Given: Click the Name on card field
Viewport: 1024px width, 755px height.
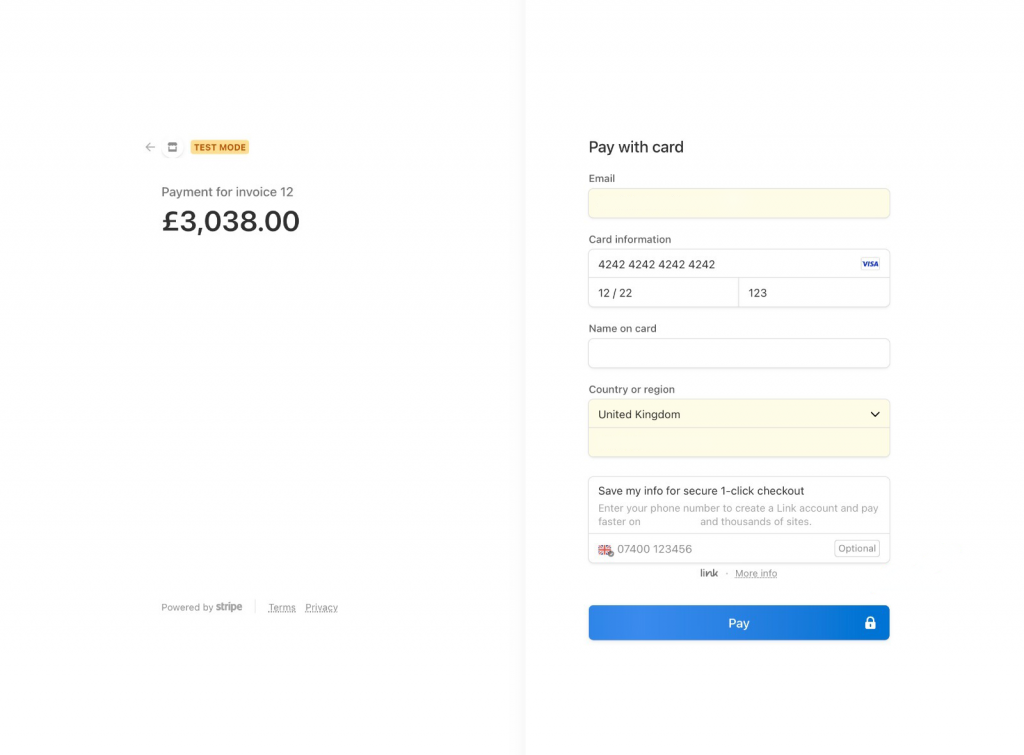Looking at the screenshot, I should [738, 353].
